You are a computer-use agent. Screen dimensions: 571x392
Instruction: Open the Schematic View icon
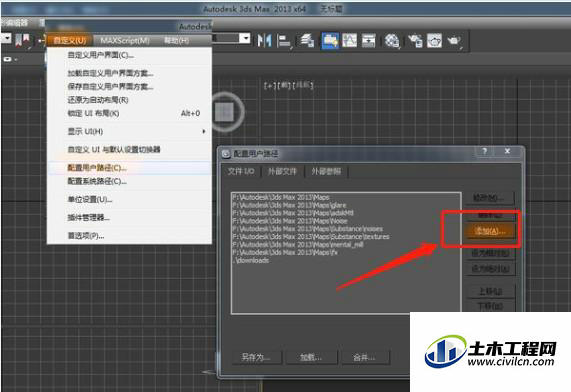tap(369, 40)
